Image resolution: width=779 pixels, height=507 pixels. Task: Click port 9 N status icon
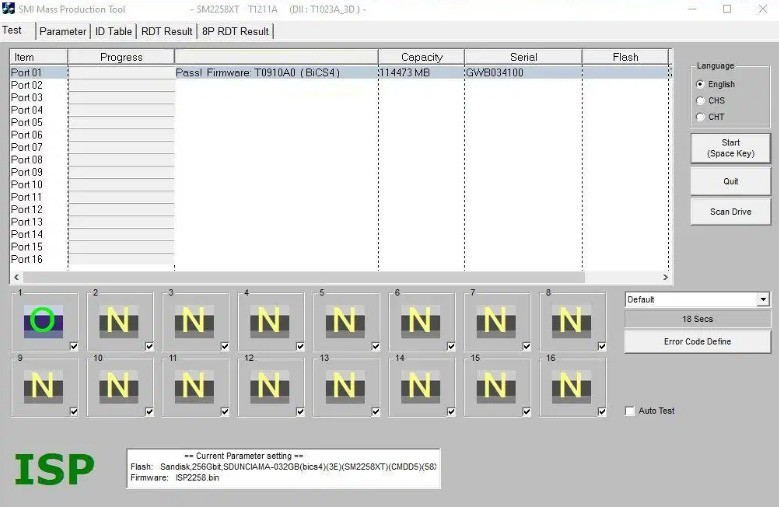pos(43,387)
